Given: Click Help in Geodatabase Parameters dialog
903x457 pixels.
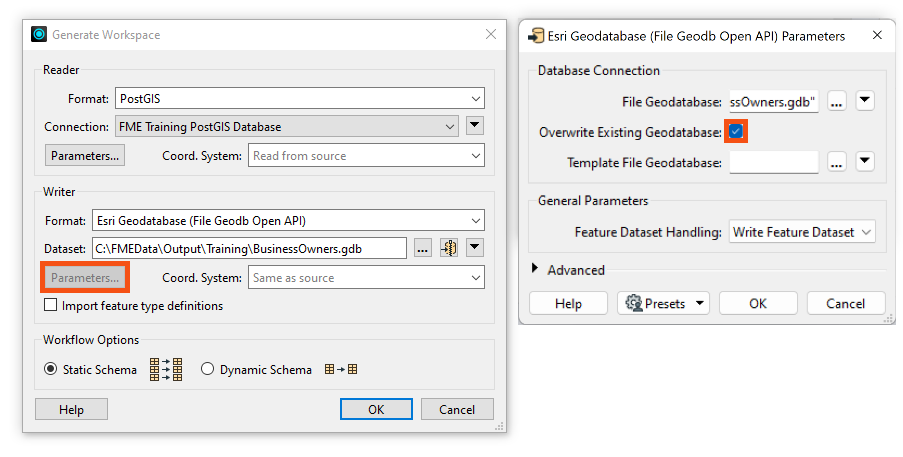Looking at the screenshot, I should [x=568, y=303].
